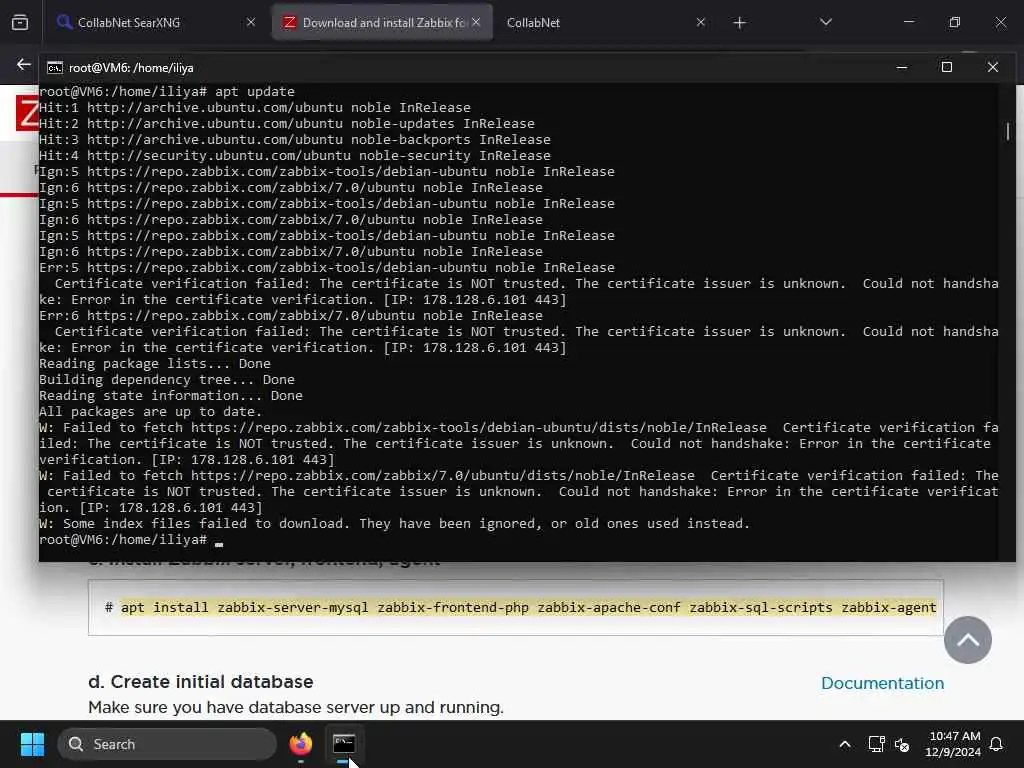
Task: Open the notifications bell icon
Action: pyautogui.click(x=996, y=744)
